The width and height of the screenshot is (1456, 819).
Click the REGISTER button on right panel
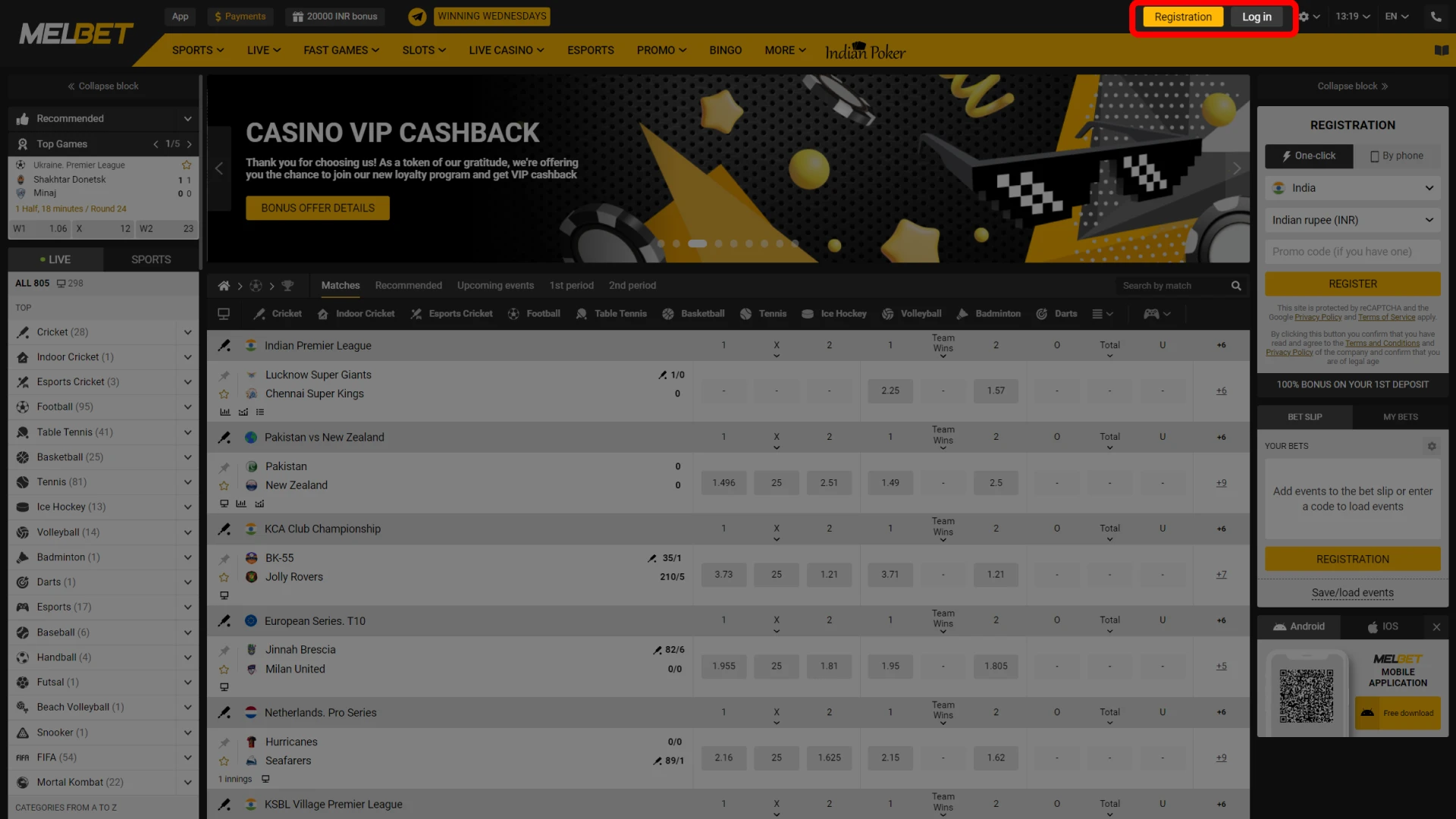pyautogui.click(x=1352, y=283)
